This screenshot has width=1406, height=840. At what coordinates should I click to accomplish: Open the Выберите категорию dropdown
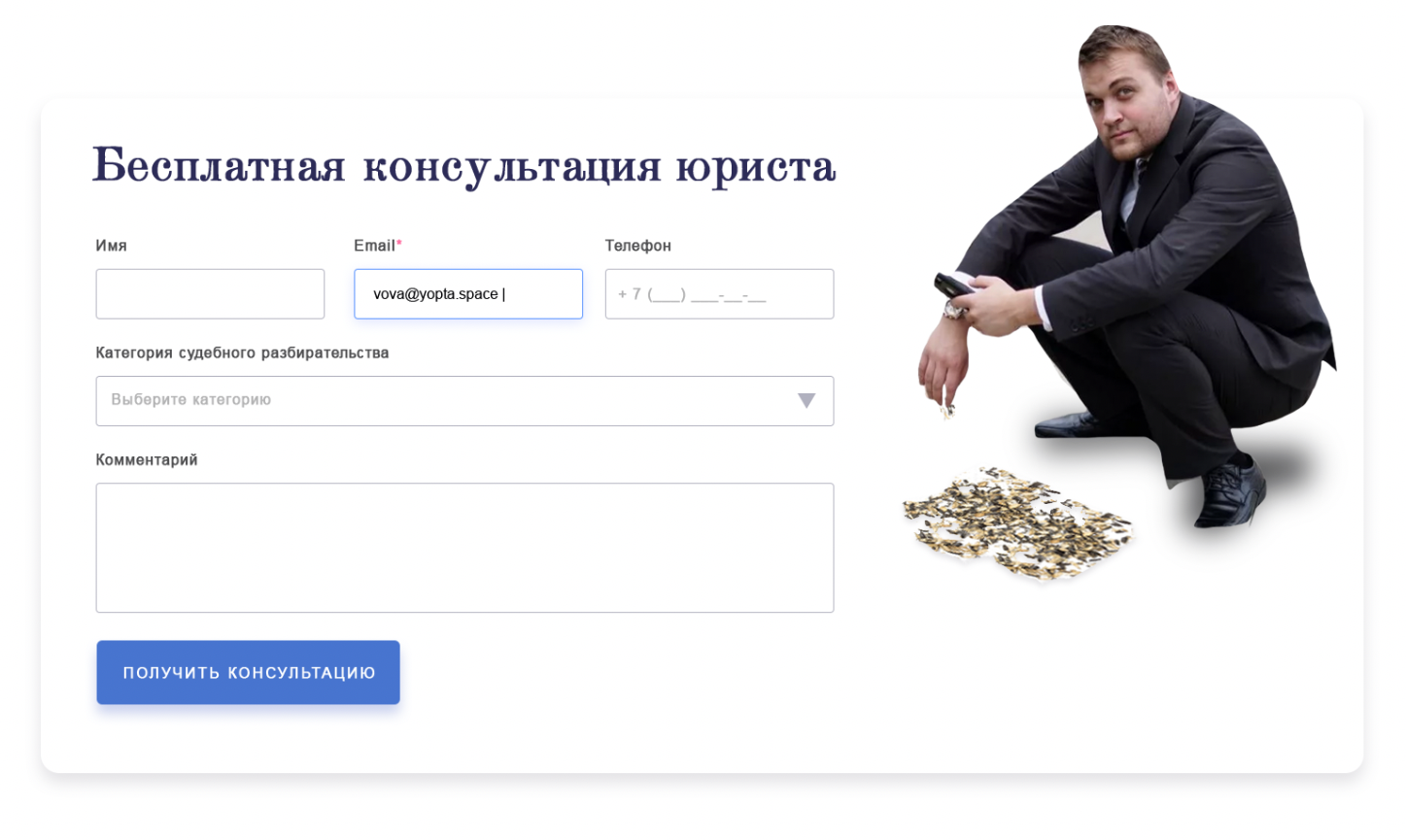464,401
